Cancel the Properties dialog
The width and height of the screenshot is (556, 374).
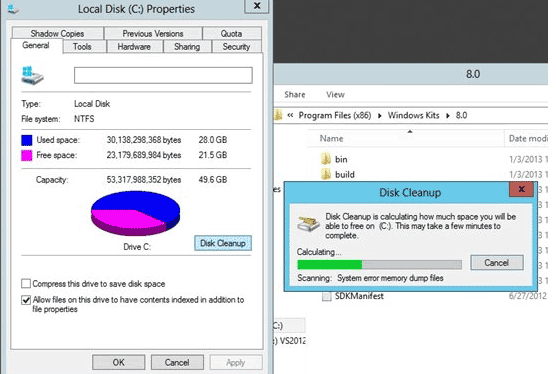tap(177, 362)
